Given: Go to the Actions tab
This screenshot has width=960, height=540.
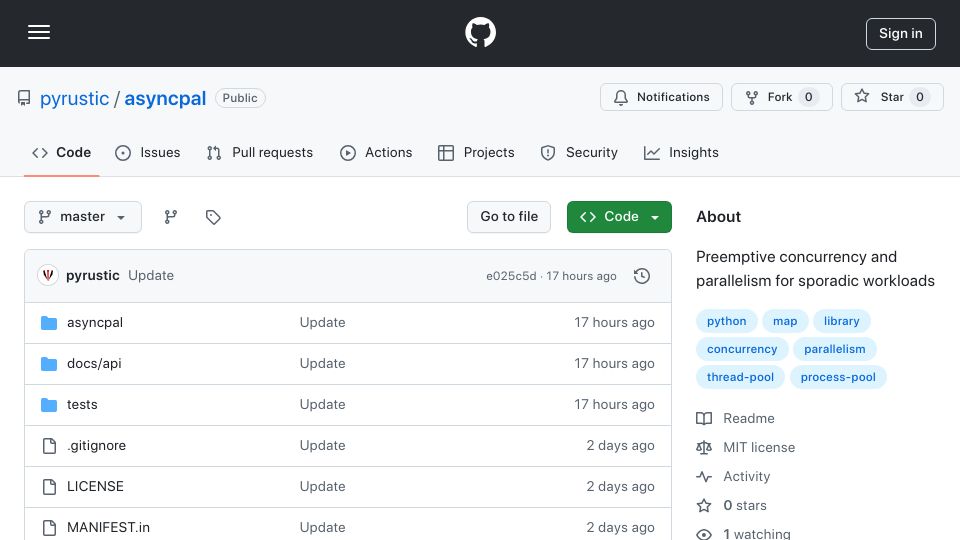Looking at the screenshot, I should 376,152.
